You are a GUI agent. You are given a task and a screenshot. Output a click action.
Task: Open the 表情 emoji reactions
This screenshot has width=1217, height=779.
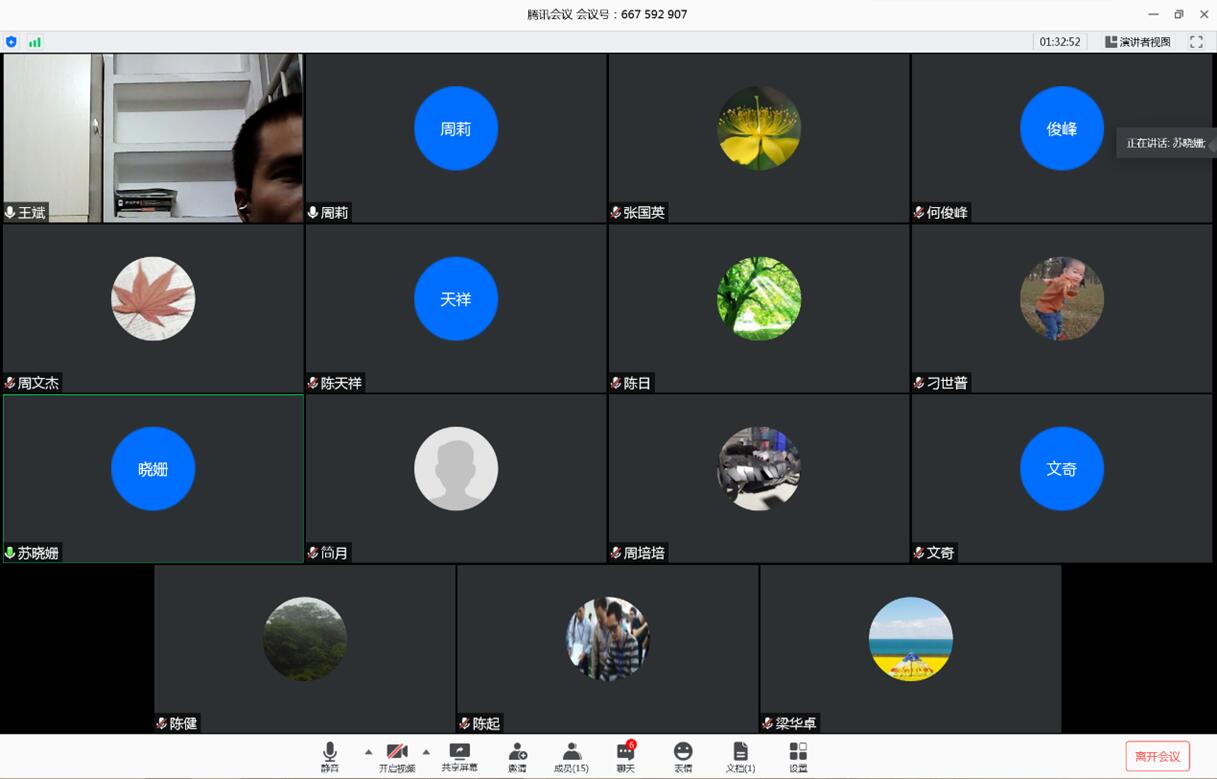[x=683, y=756]
